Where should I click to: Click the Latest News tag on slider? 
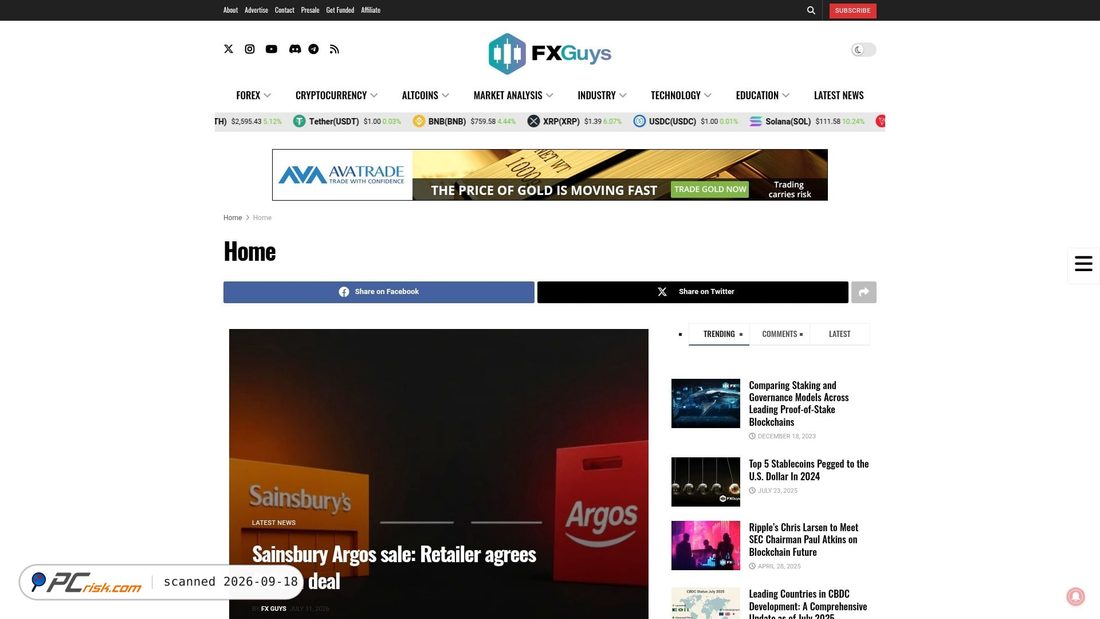tap(274, 523)
